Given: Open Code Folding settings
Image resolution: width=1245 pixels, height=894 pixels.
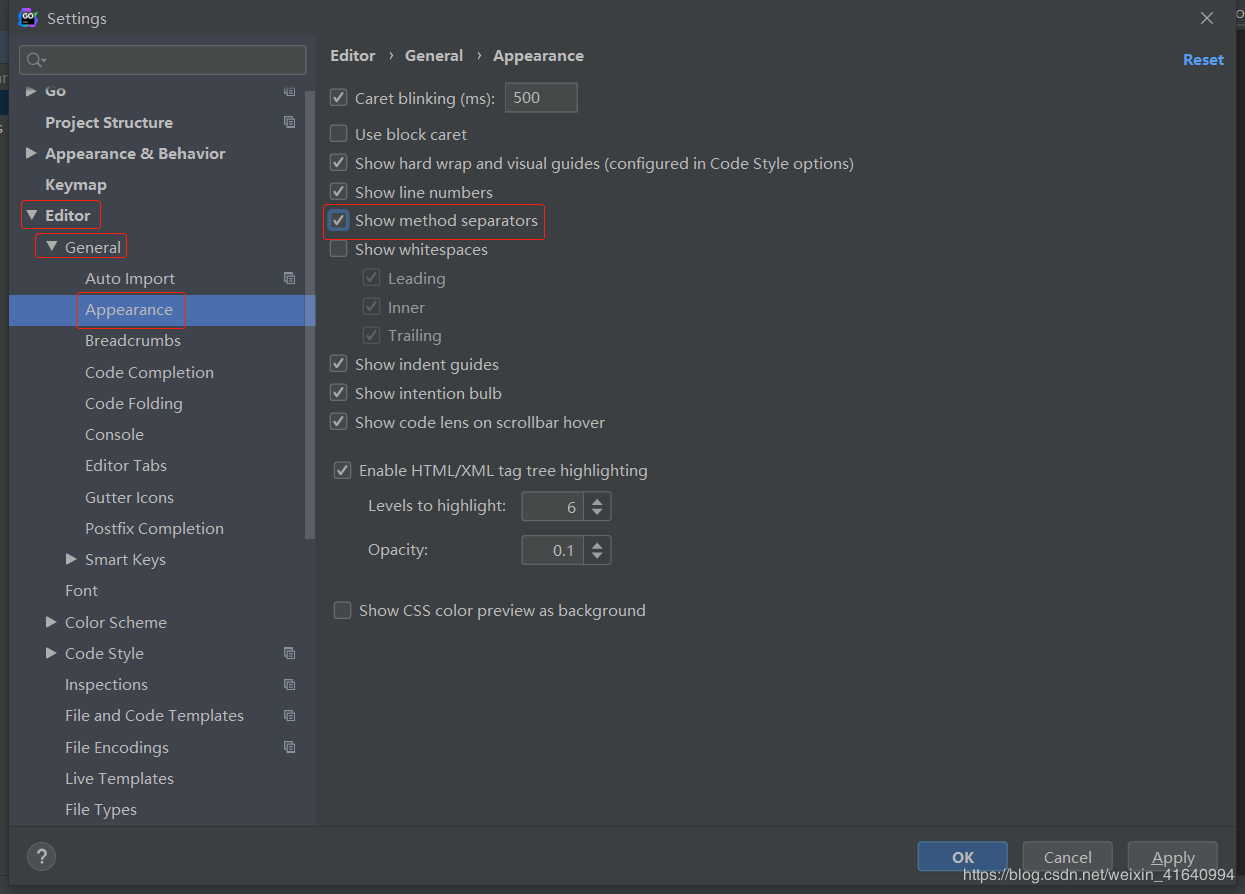Looking at the screenshot, I should click(x=134, y=403).
